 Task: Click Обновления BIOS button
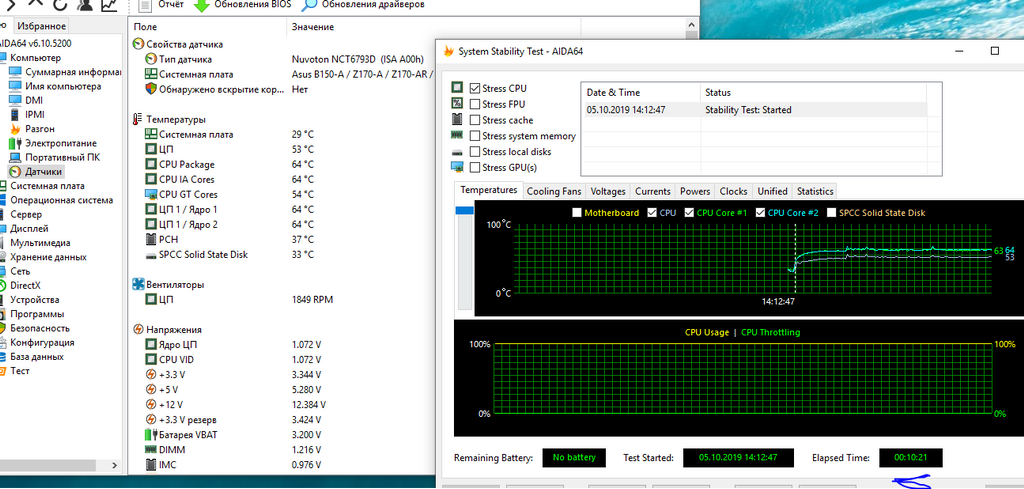(x=242, y=5)
